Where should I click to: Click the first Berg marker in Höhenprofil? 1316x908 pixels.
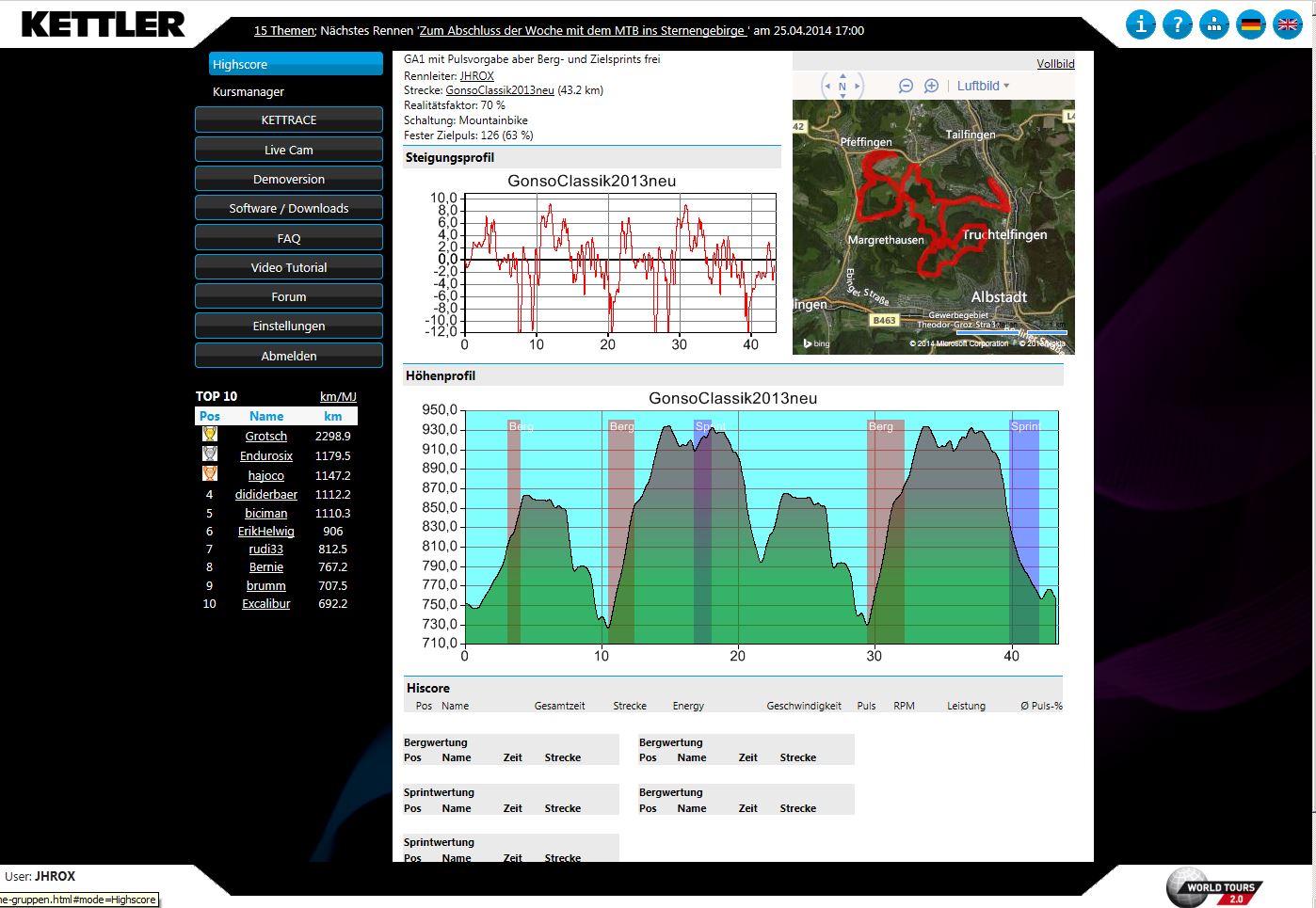tap(514, 427)
